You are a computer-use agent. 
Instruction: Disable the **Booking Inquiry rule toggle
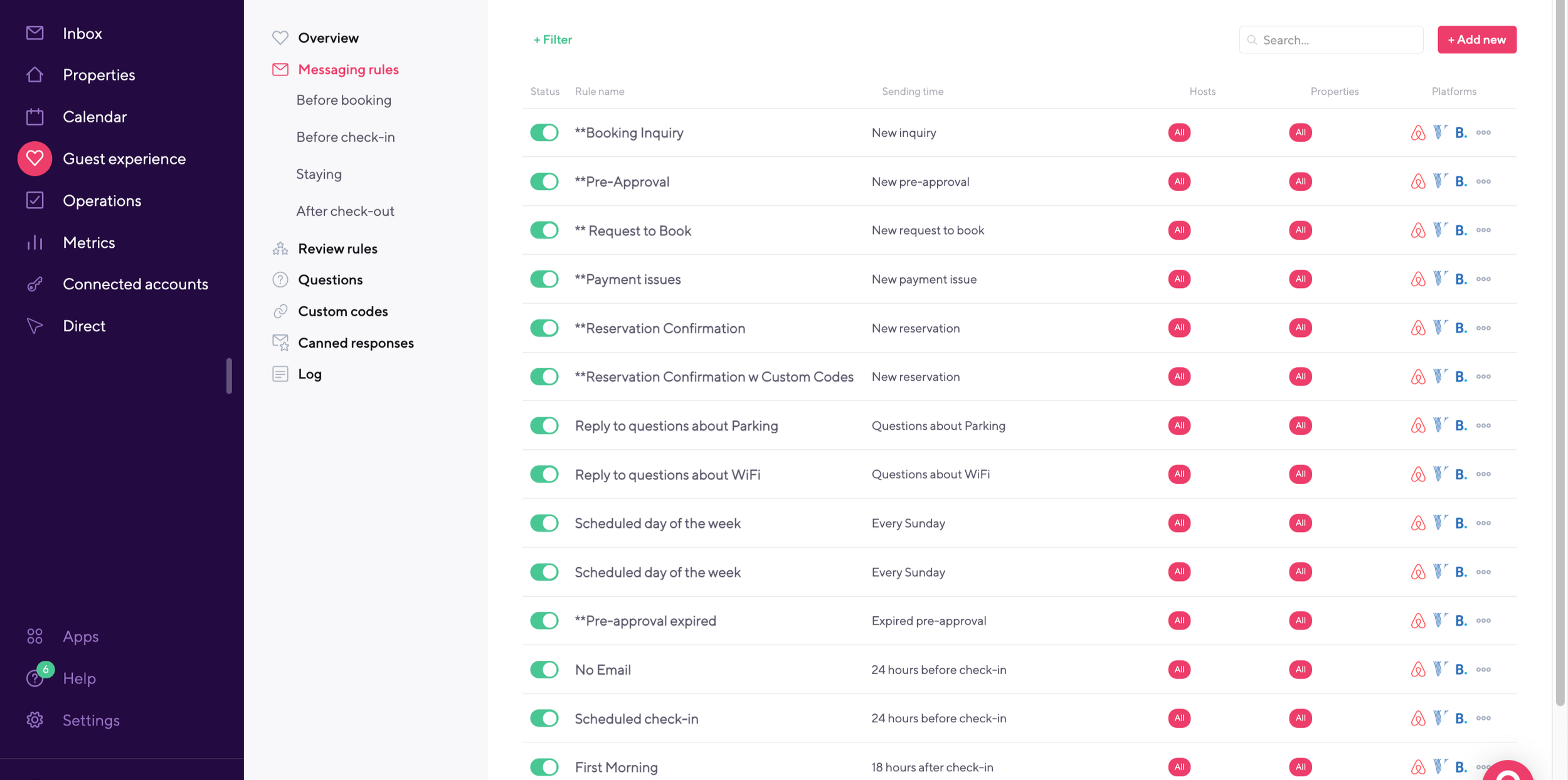[544, 132]
